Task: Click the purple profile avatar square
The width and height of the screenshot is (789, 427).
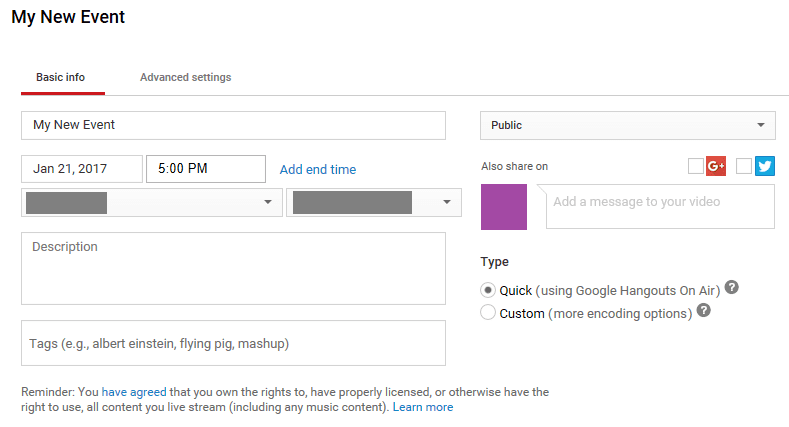Action: click(505, 206)
